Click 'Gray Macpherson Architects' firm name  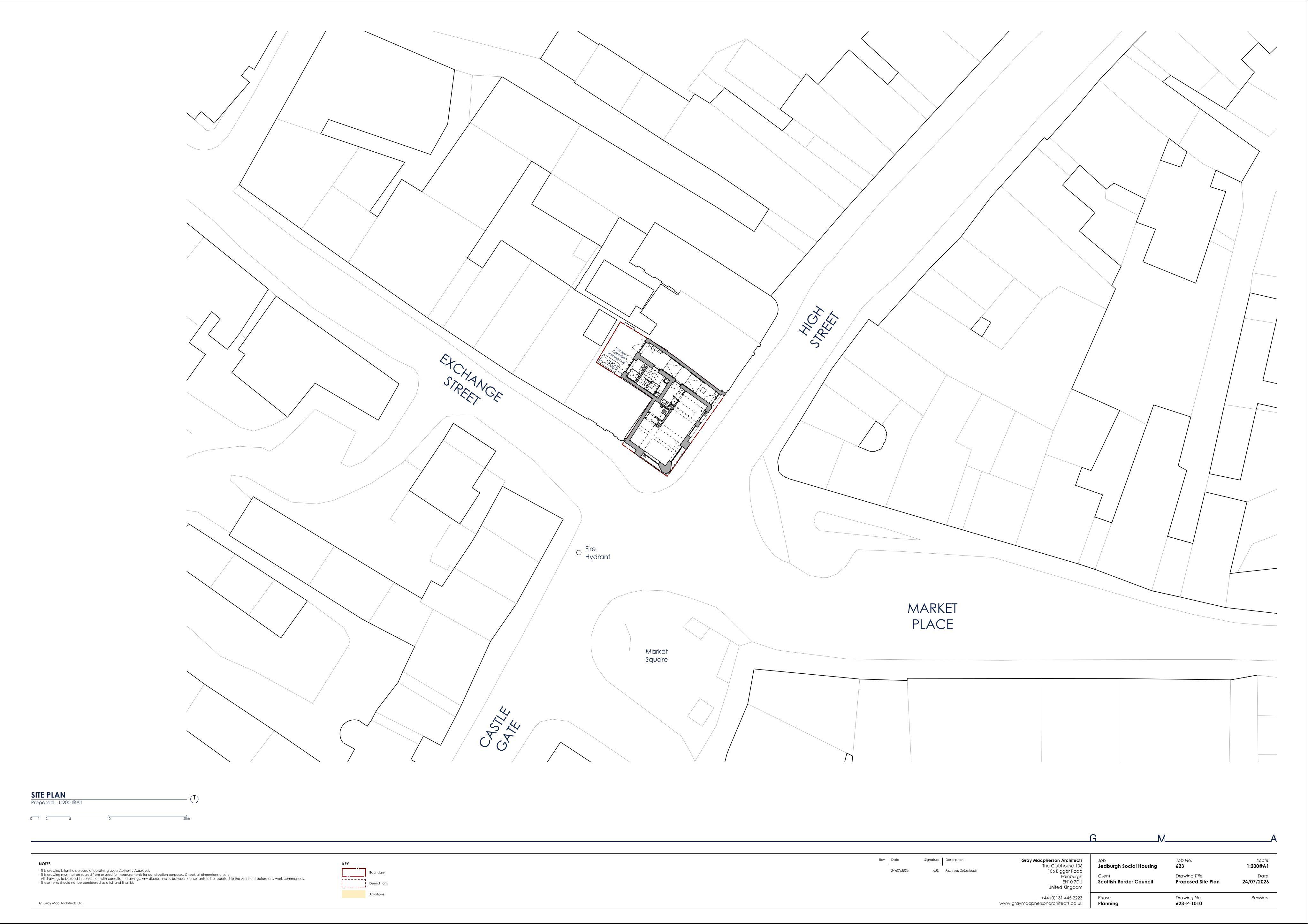tap(1052, 860)
